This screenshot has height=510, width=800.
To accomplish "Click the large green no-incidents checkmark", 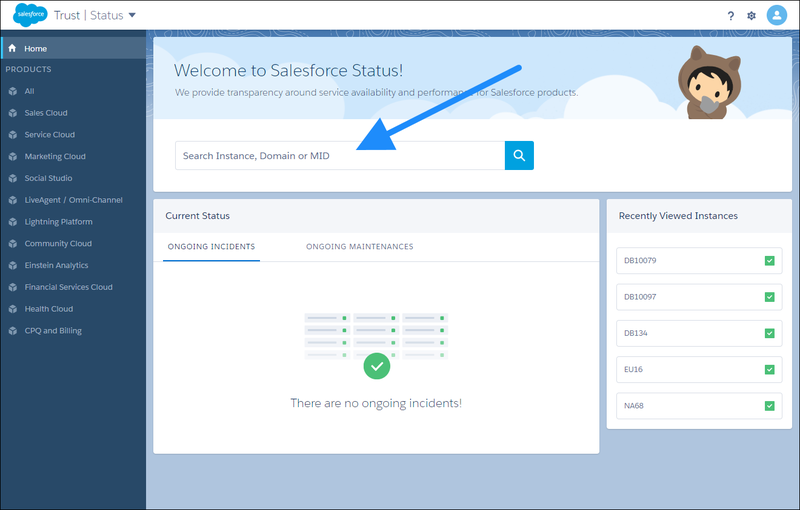I will pyautogui.click(x=377, y=366).
